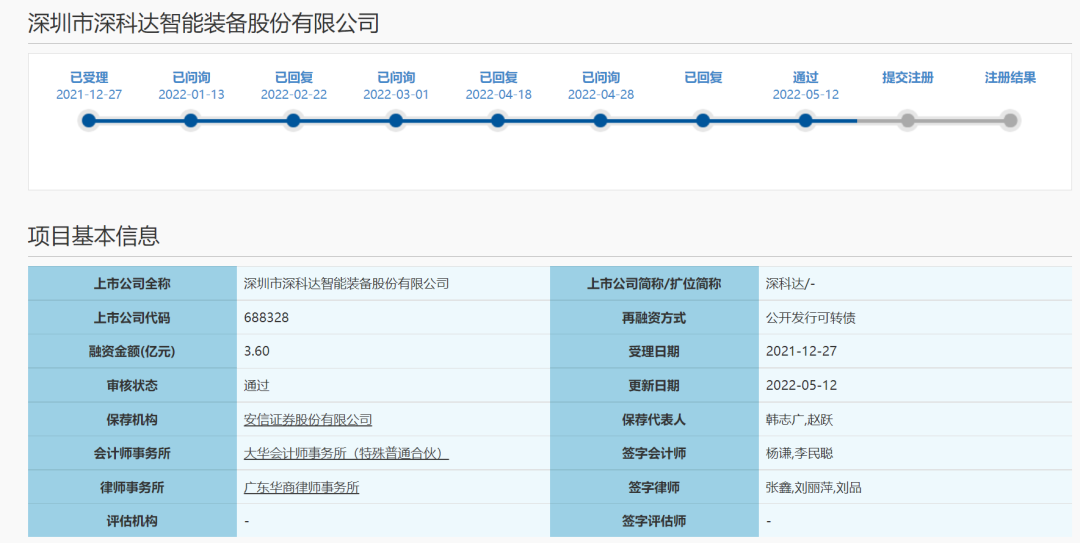The width and height of the screenshot is (1080, 543).
Task: Click the 上市公司全称 header cell
Action: (x=132, y=283)
